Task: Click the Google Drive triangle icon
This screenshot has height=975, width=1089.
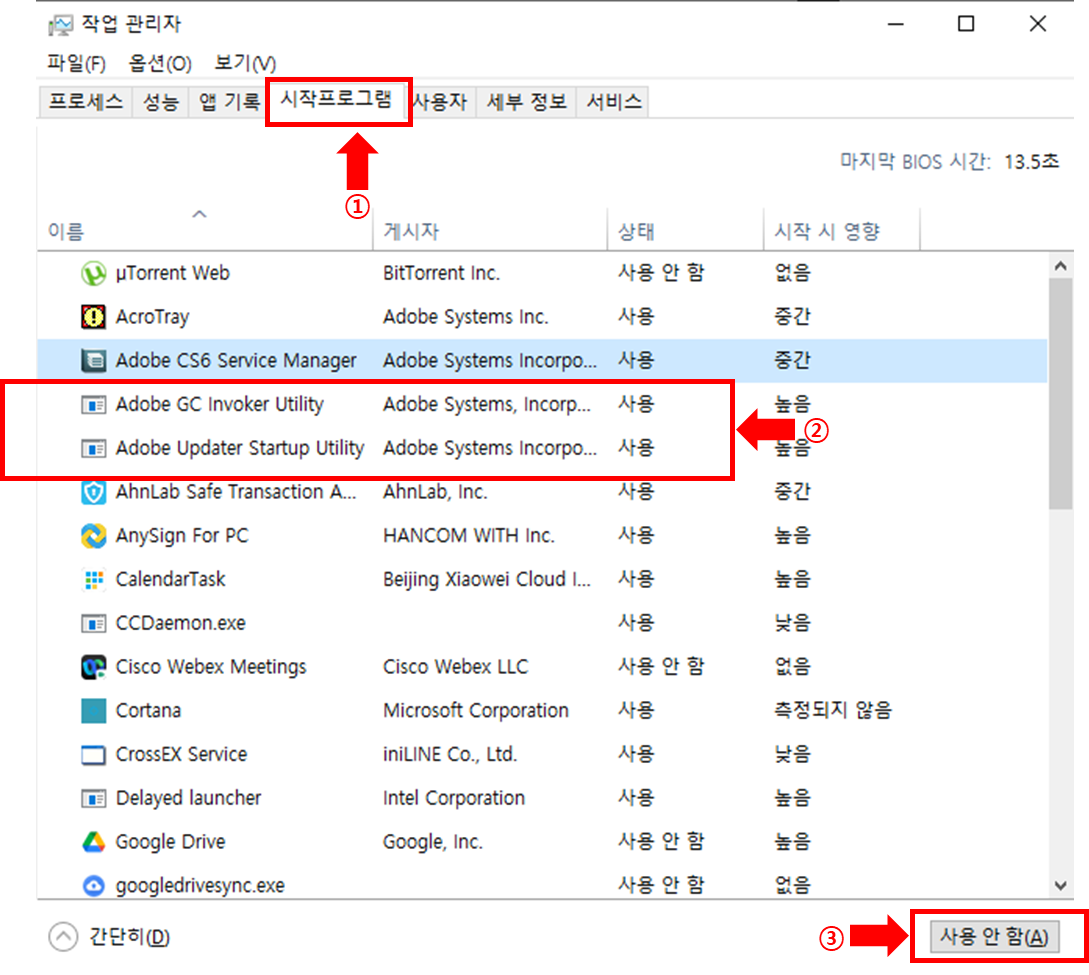Action: [x=93, y=842]
